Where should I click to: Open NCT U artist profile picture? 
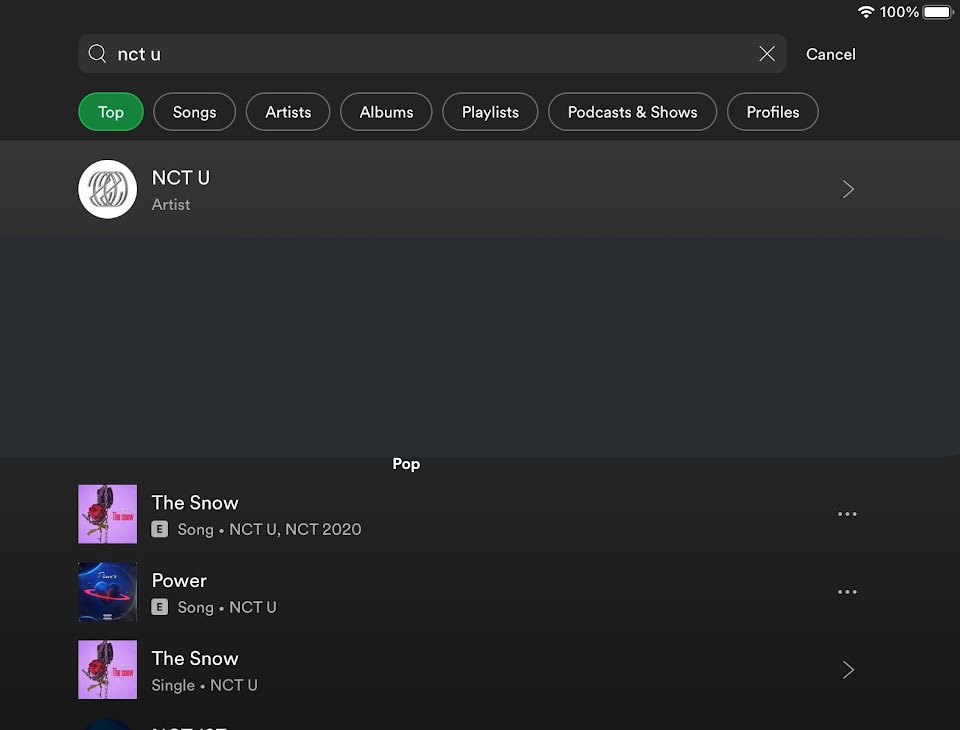[108, 189]
